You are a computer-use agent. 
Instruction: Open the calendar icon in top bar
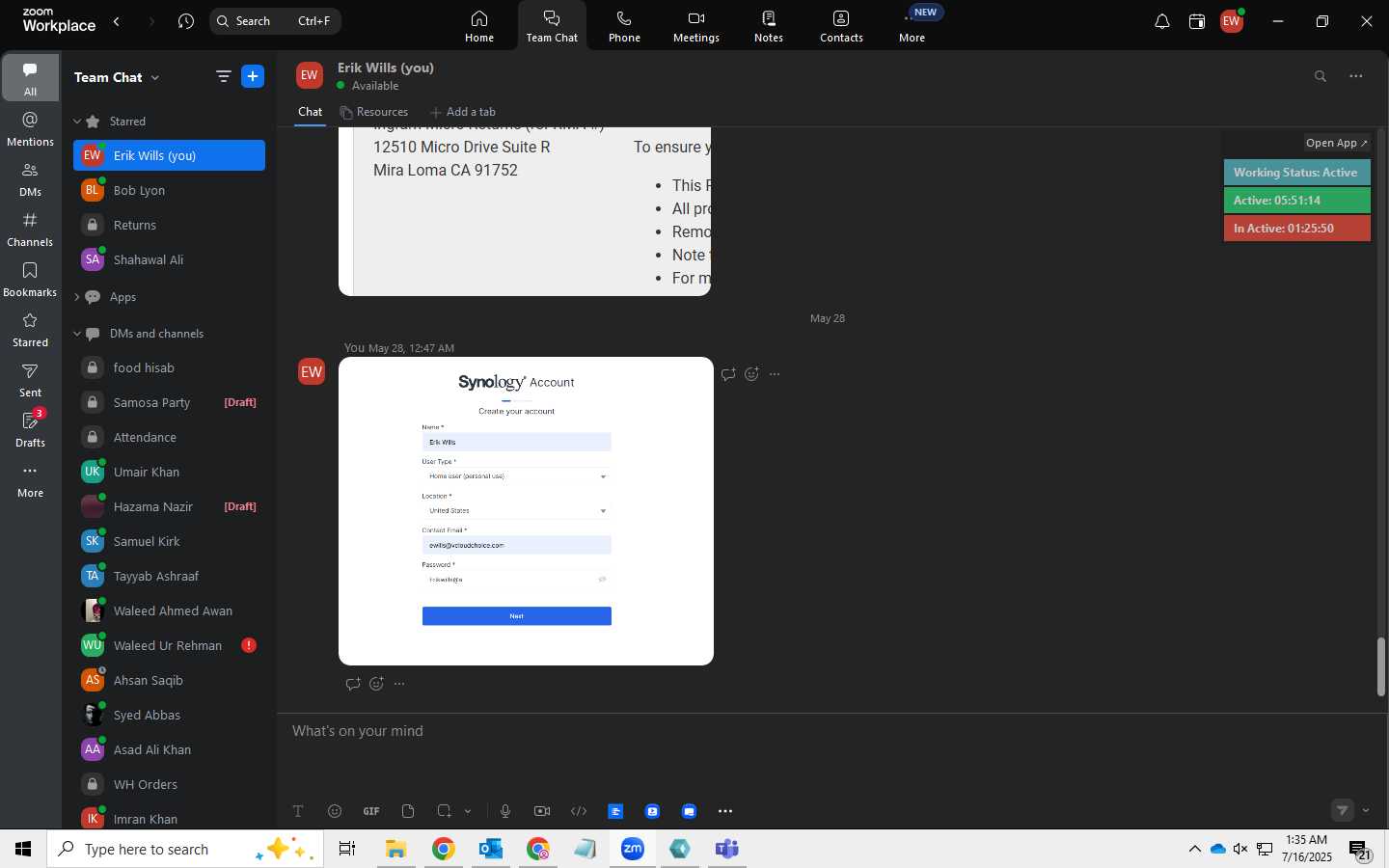1197,21
